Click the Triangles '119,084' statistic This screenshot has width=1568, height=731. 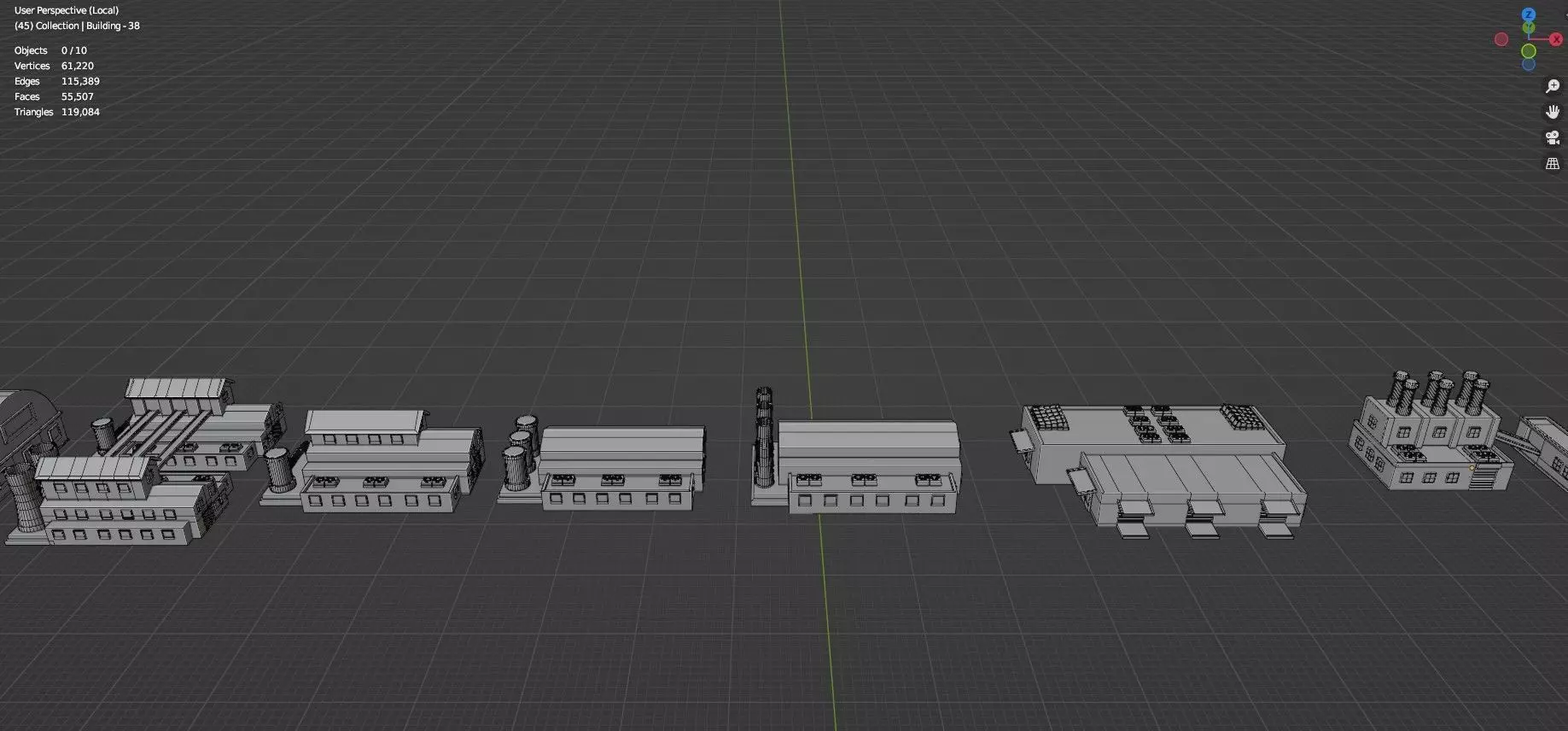(x=80, y=112)
